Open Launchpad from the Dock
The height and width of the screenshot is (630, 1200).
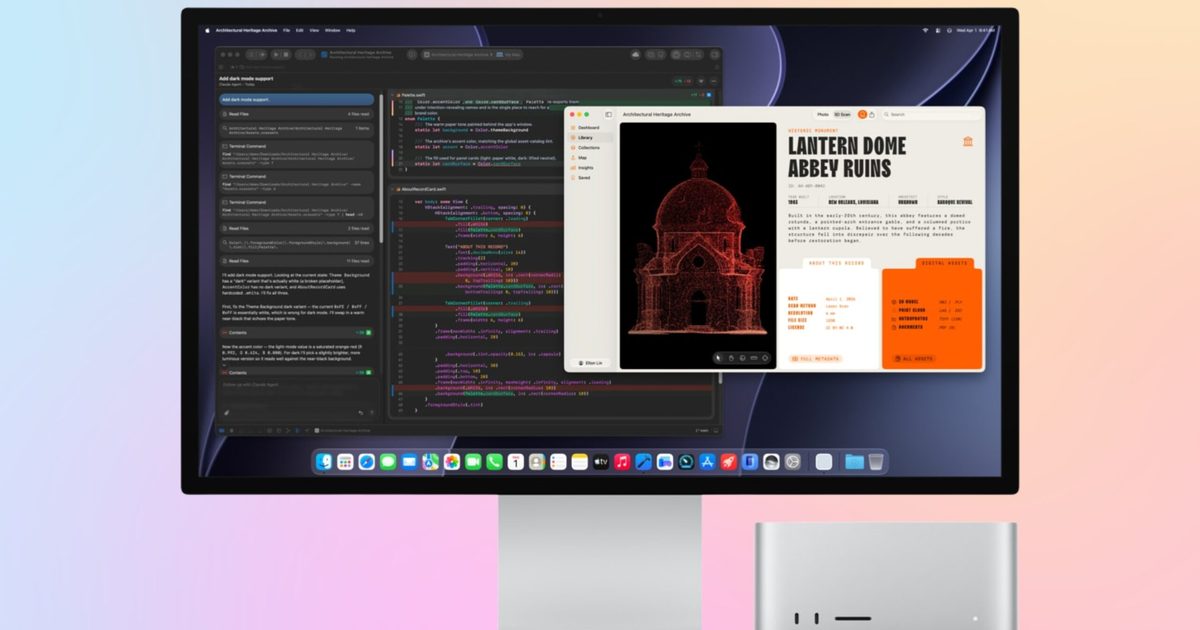click(x=345, y=462)
